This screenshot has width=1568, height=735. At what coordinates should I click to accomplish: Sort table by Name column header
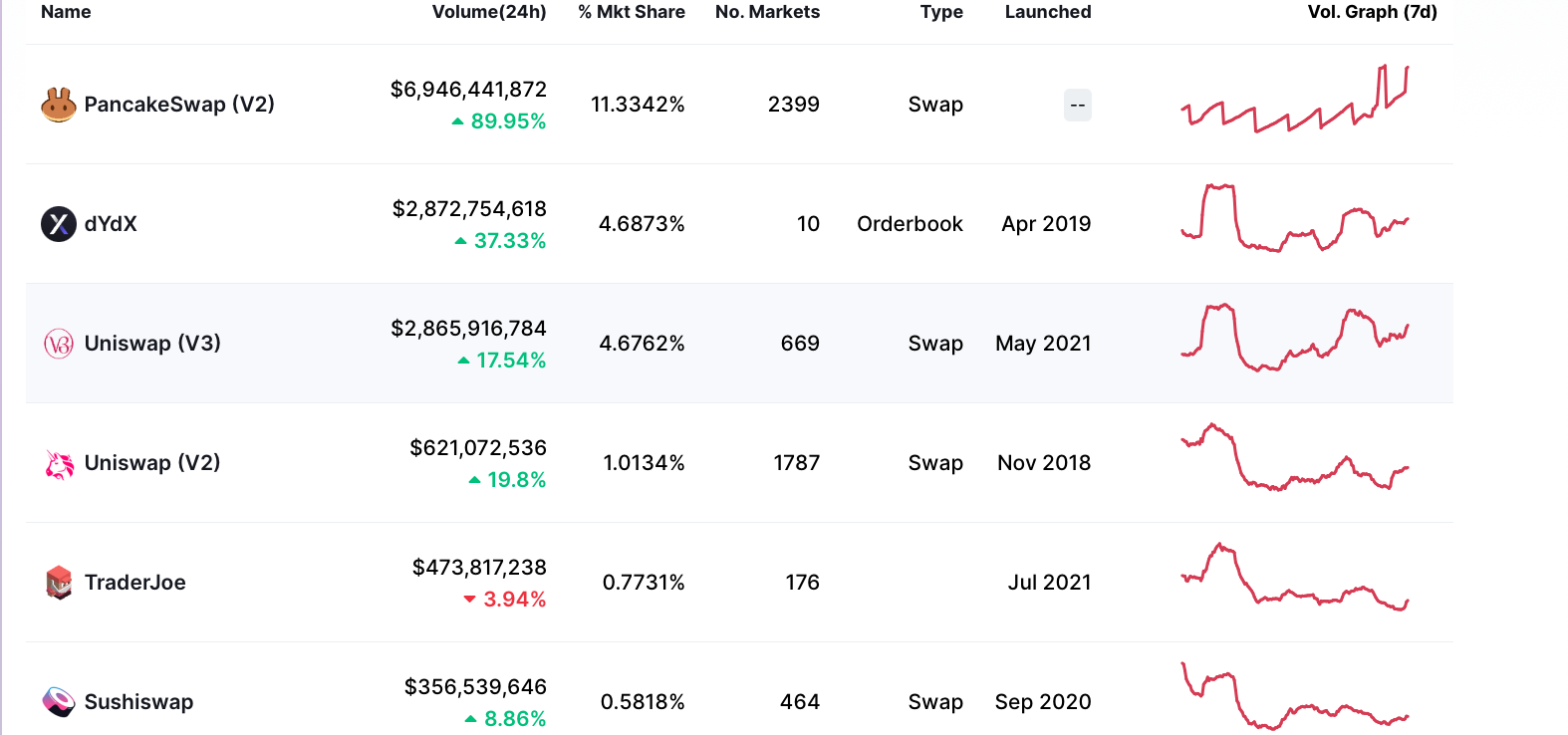pos(66,12)
